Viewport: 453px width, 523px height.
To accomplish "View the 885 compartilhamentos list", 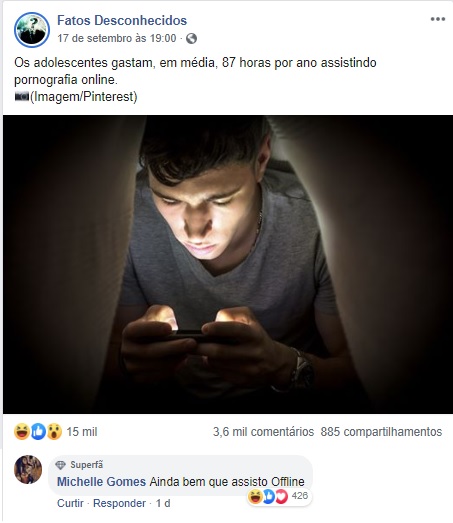I will coord(381,432).
